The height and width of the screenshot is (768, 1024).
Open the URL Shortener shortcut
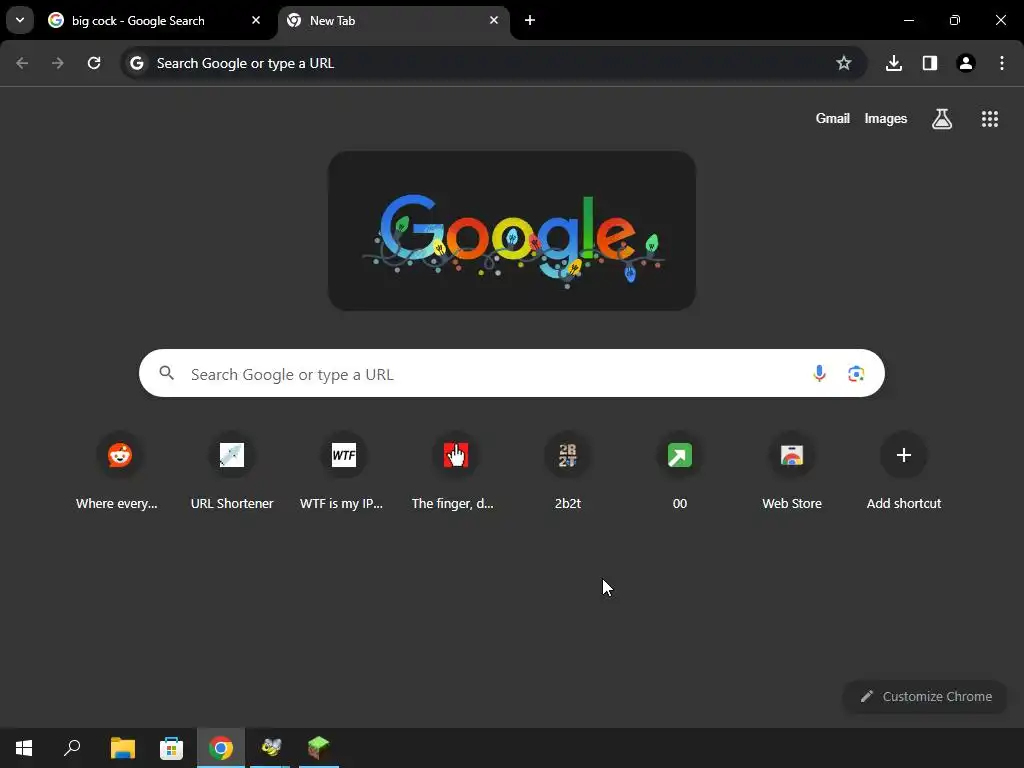[232, 472]
